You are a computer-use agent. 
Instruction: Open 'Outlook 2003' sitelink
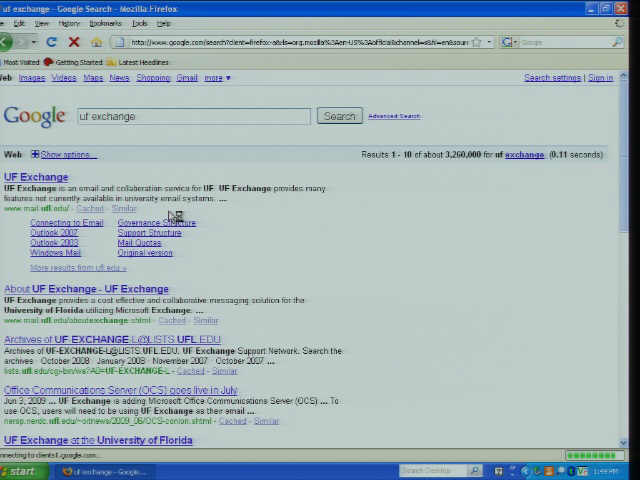coord(54,243)
